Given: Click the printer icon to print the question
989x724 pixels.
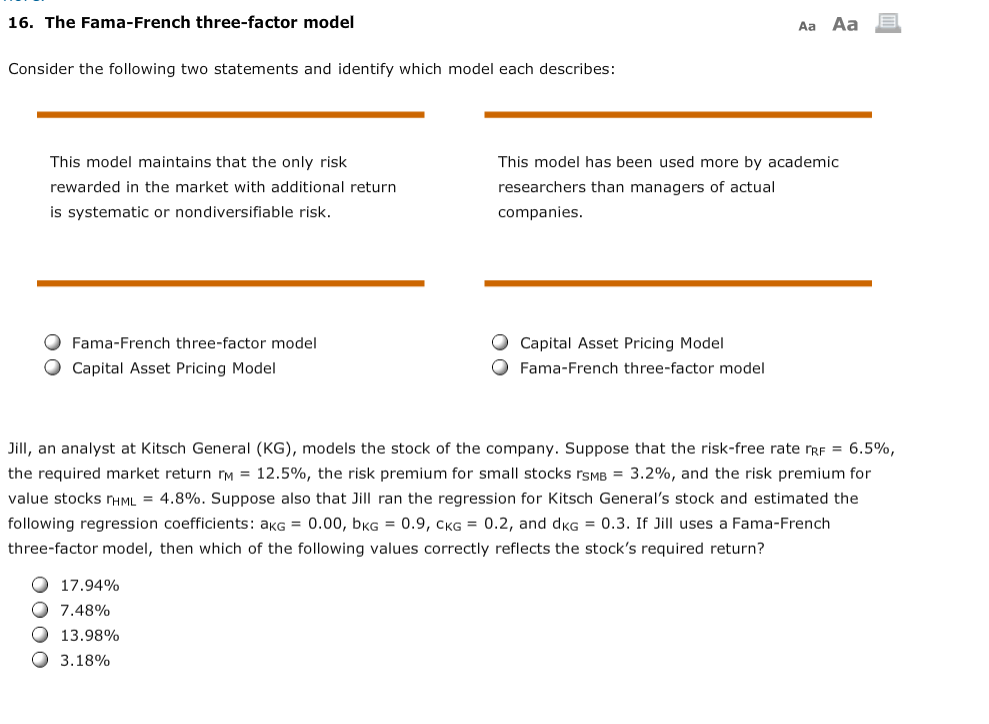Looking at the screenshot, I should point(888,24).
